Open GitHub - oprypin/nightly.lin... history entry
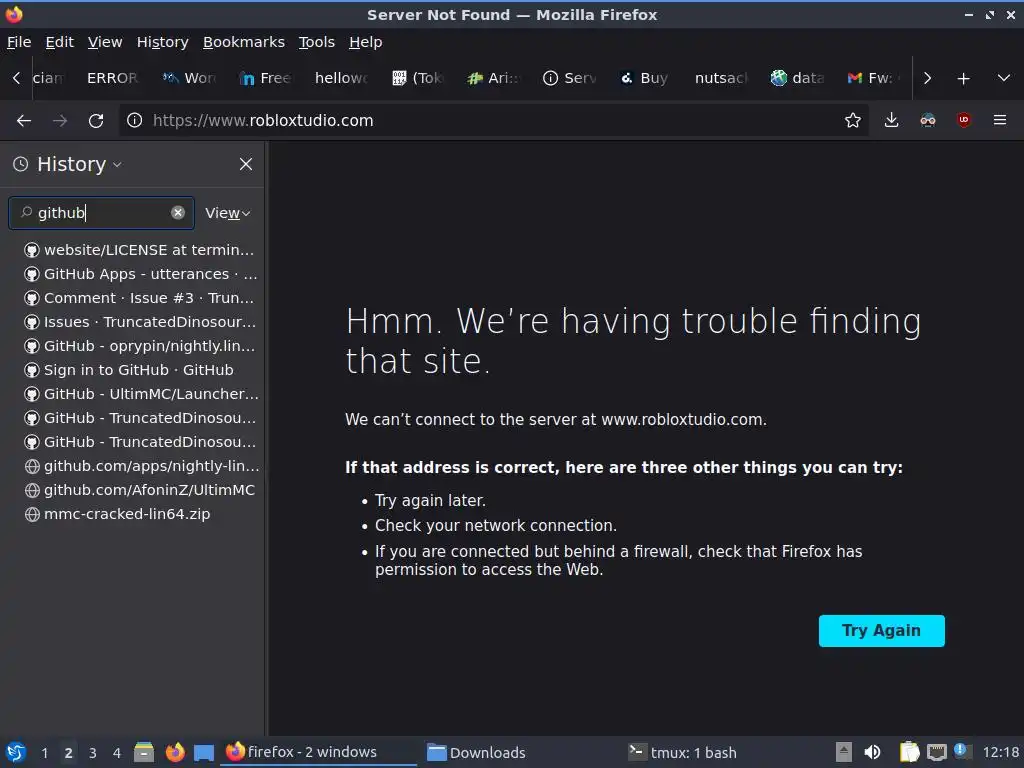 138,346
